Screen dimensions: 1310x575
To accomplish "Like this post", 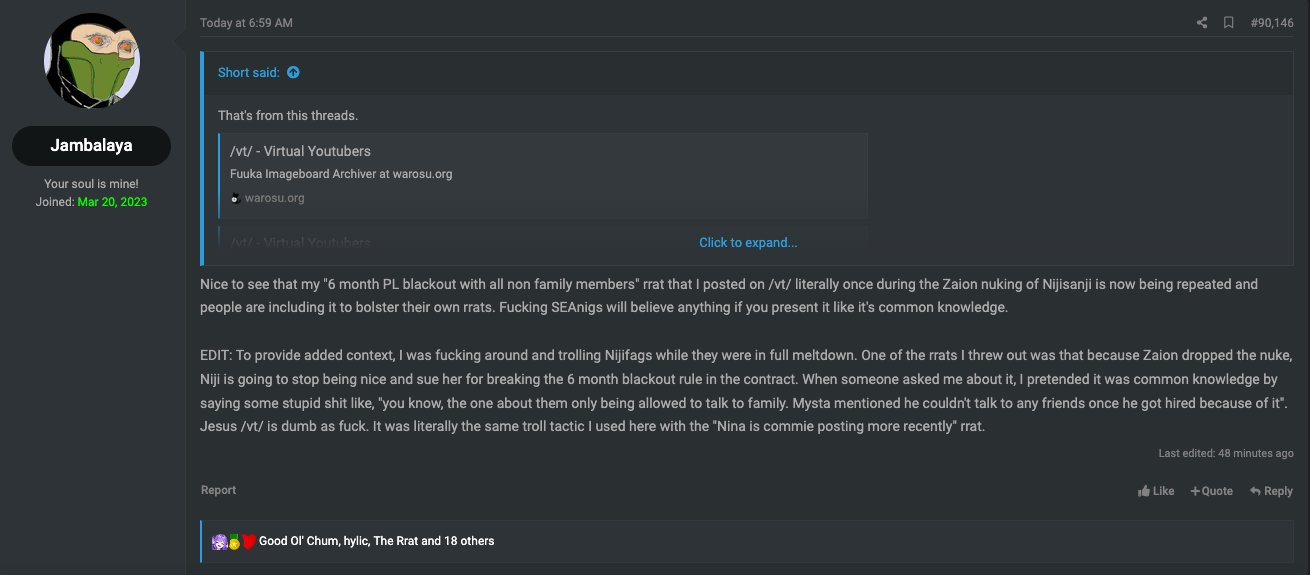I will [x=1156, y=491].
